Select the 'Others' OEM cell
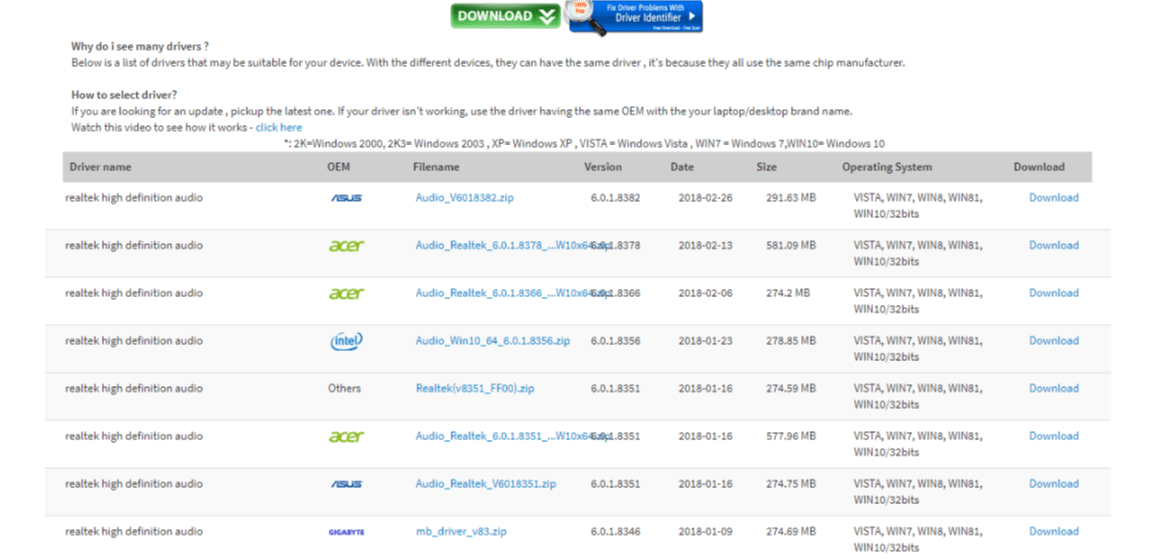 tap(344, 388)
